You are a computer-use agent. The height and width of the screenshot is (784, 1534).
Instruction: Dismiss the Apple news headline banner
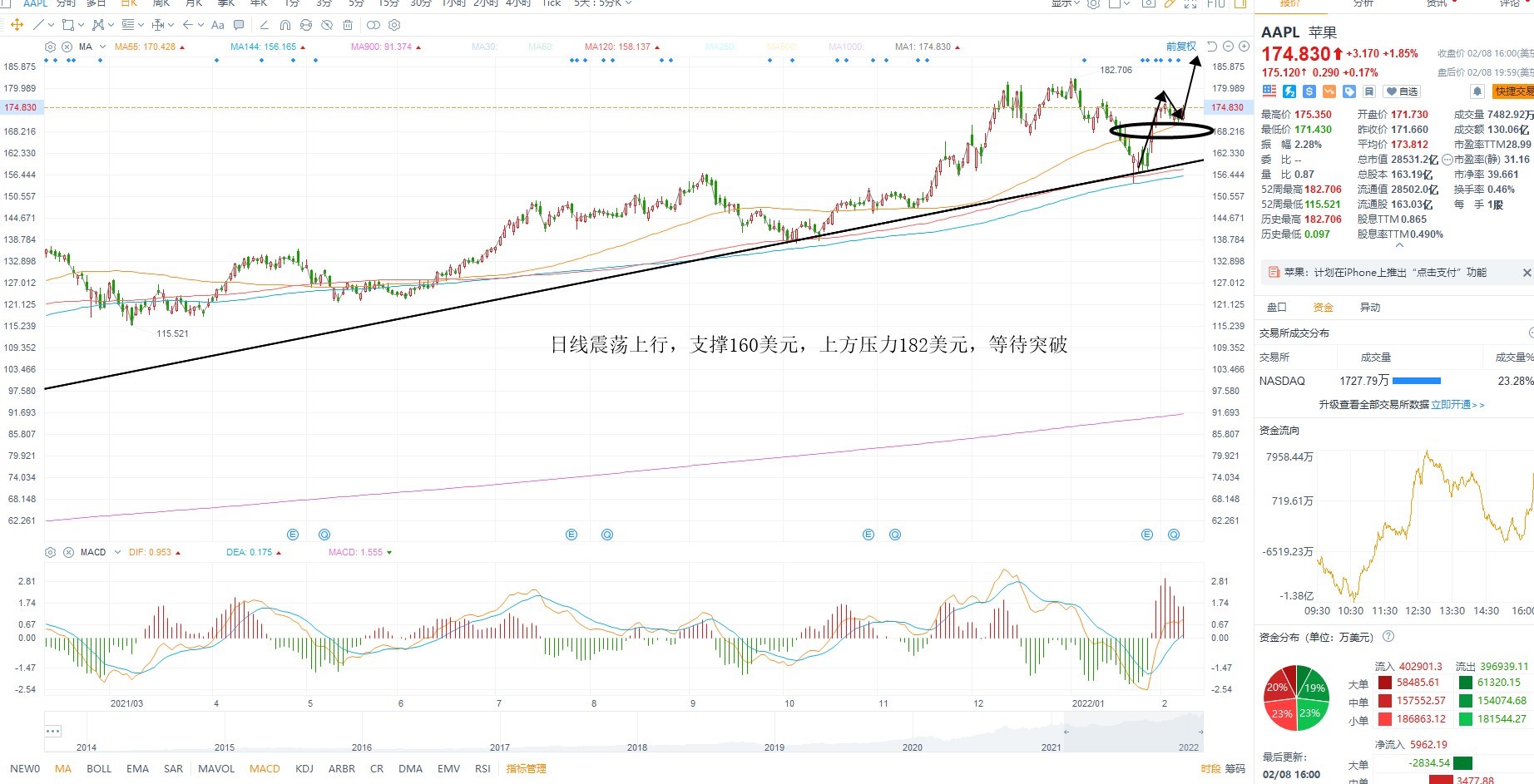coord(1527,273)
